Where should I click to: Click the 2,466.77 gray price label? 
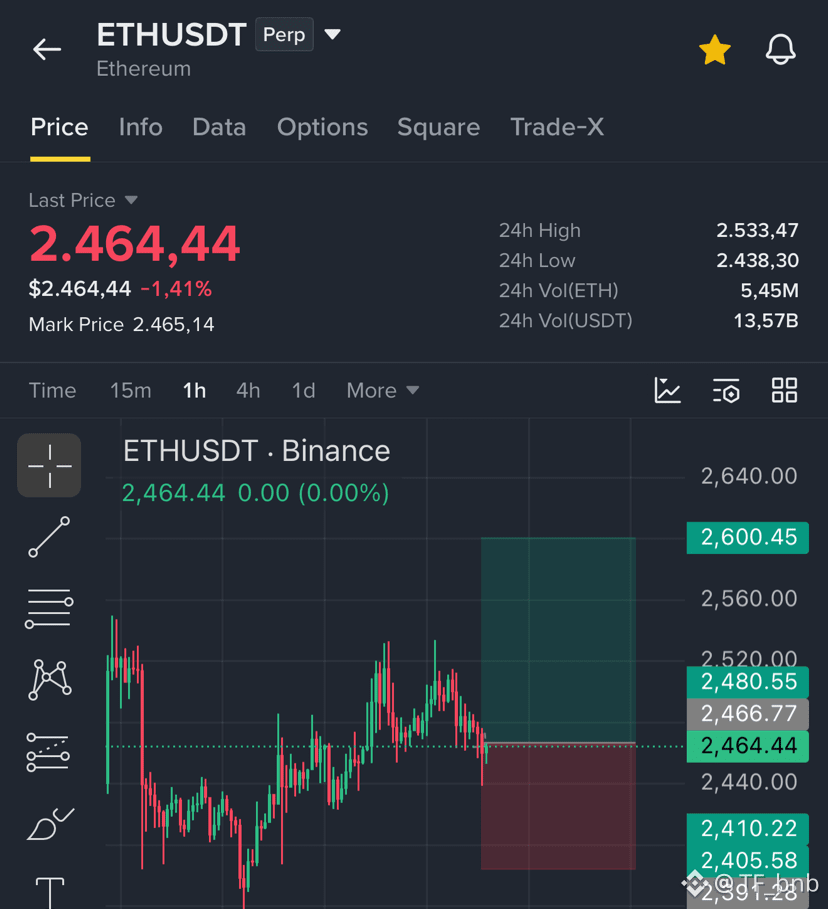point(747,714)
